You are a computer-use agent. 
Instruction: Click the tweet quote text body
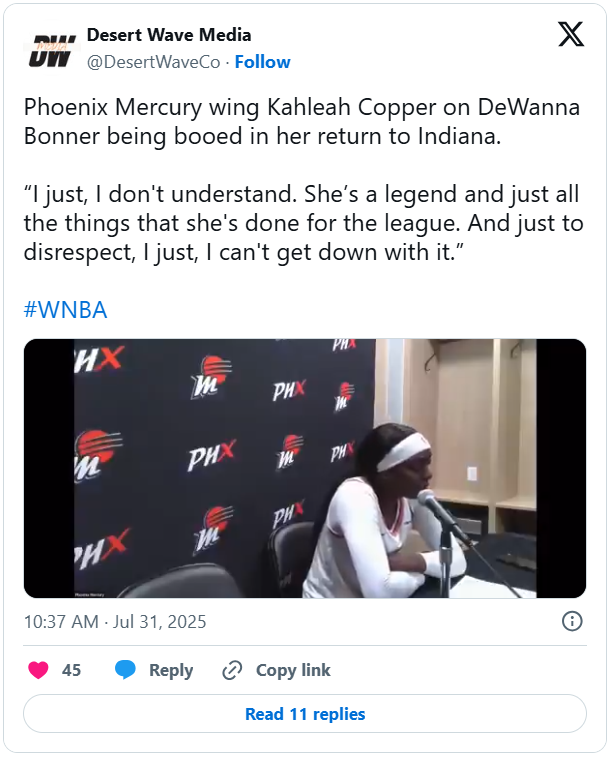(303, 223)
